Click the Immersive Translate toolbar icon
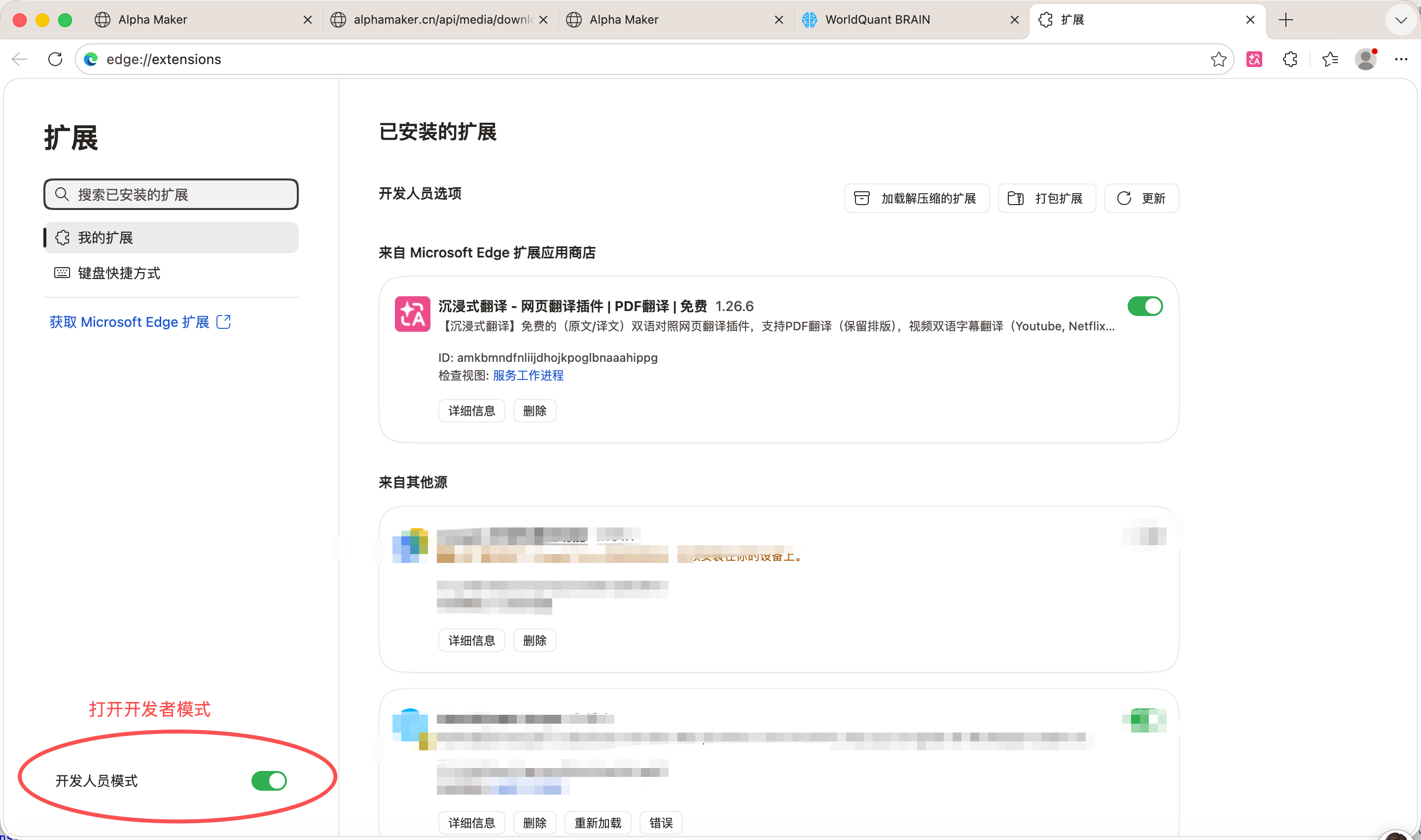This screenshot has width=1421, height=840. tap(1254, 59)
